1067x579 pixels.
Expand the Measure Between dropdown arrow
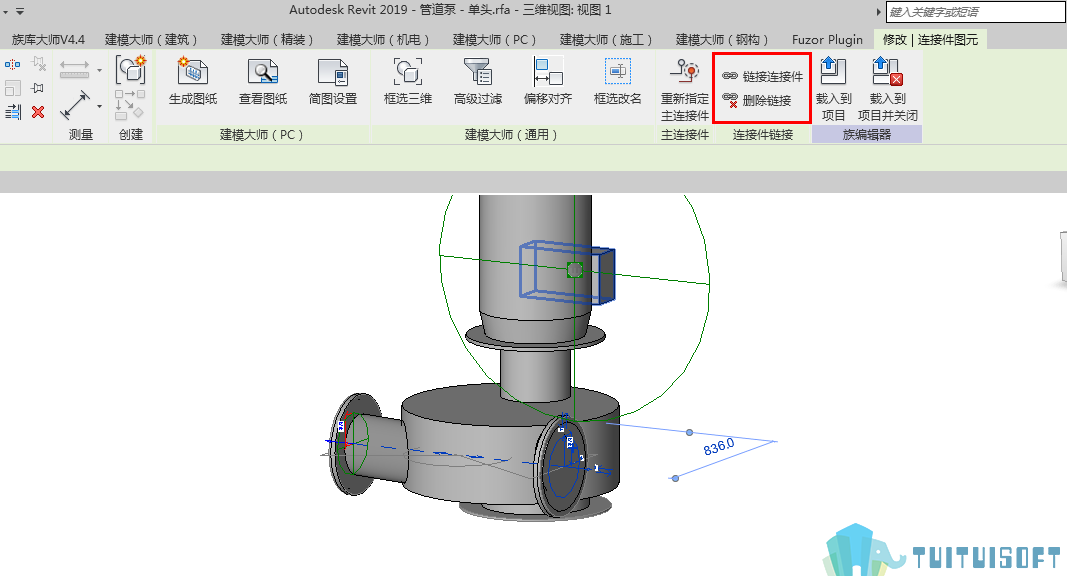coord(99,70)
